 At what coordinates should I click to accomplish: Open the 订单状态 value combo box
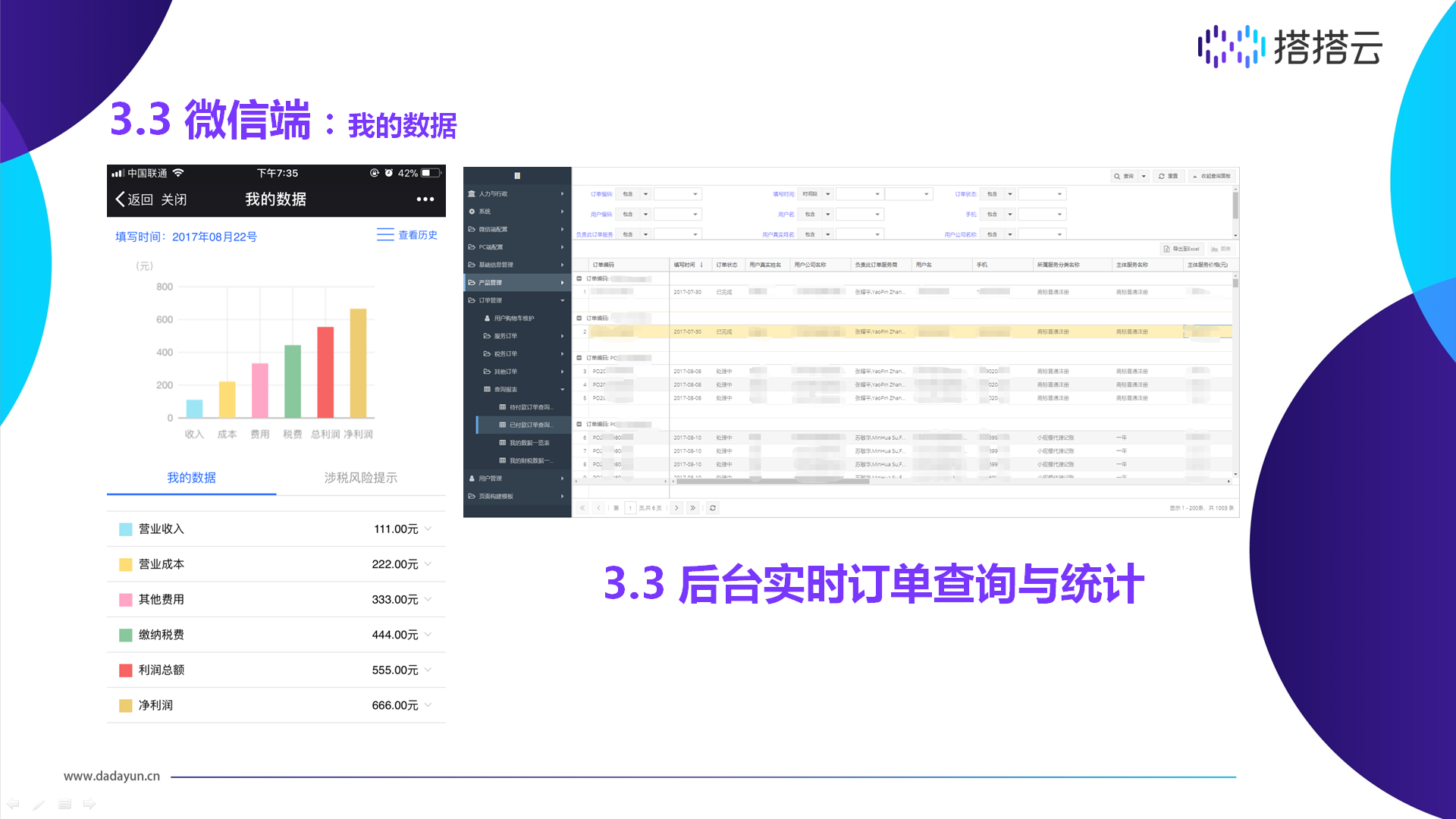tap(1042, 194)
